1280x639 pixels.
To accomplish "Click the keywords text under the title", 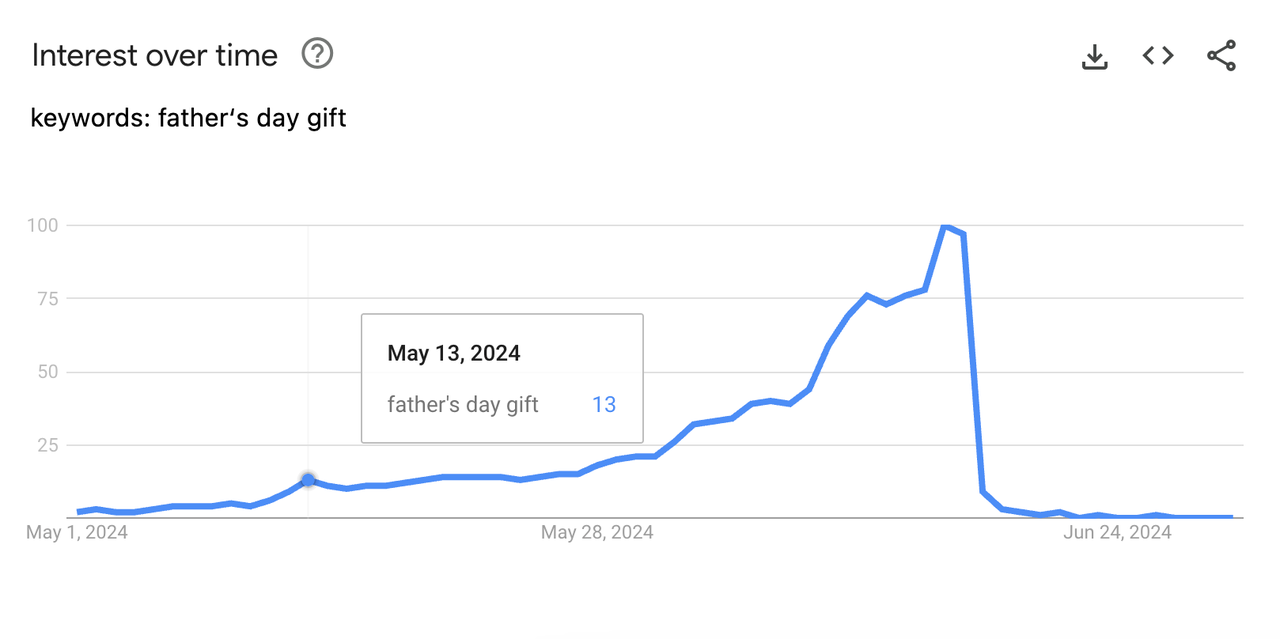I will tap(188, 117).
